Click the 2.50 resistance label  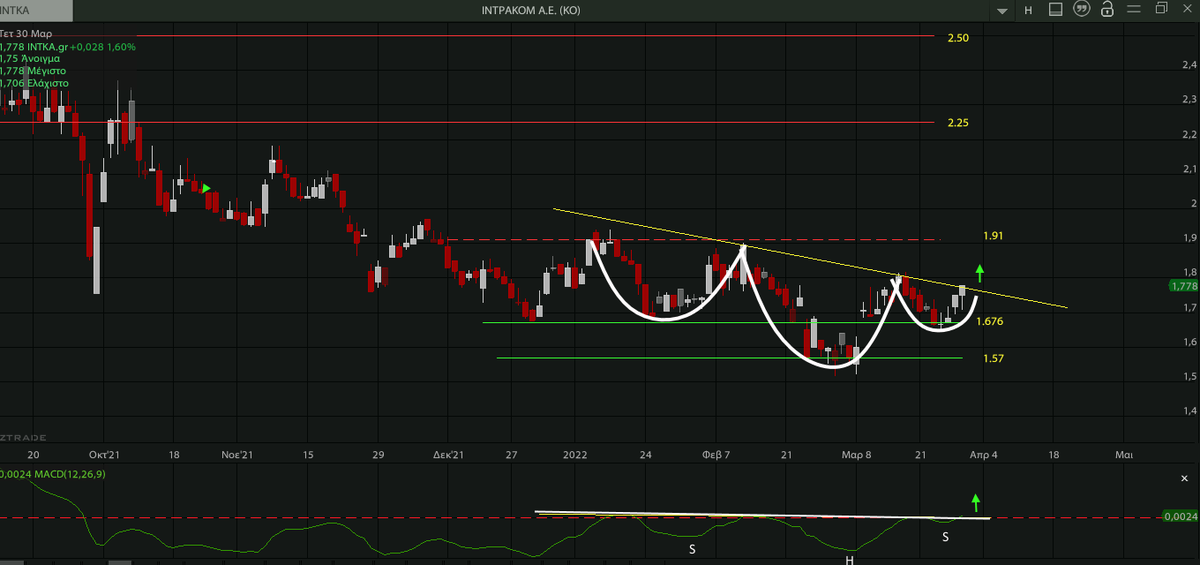point(957,37)
